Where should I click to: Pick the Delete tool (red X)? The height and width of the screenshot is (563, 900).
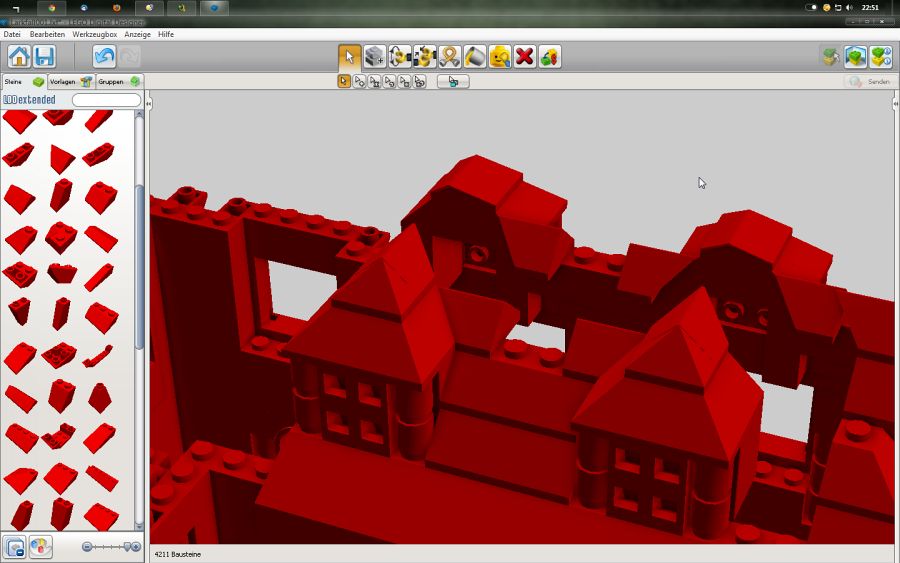coord(524,56)
